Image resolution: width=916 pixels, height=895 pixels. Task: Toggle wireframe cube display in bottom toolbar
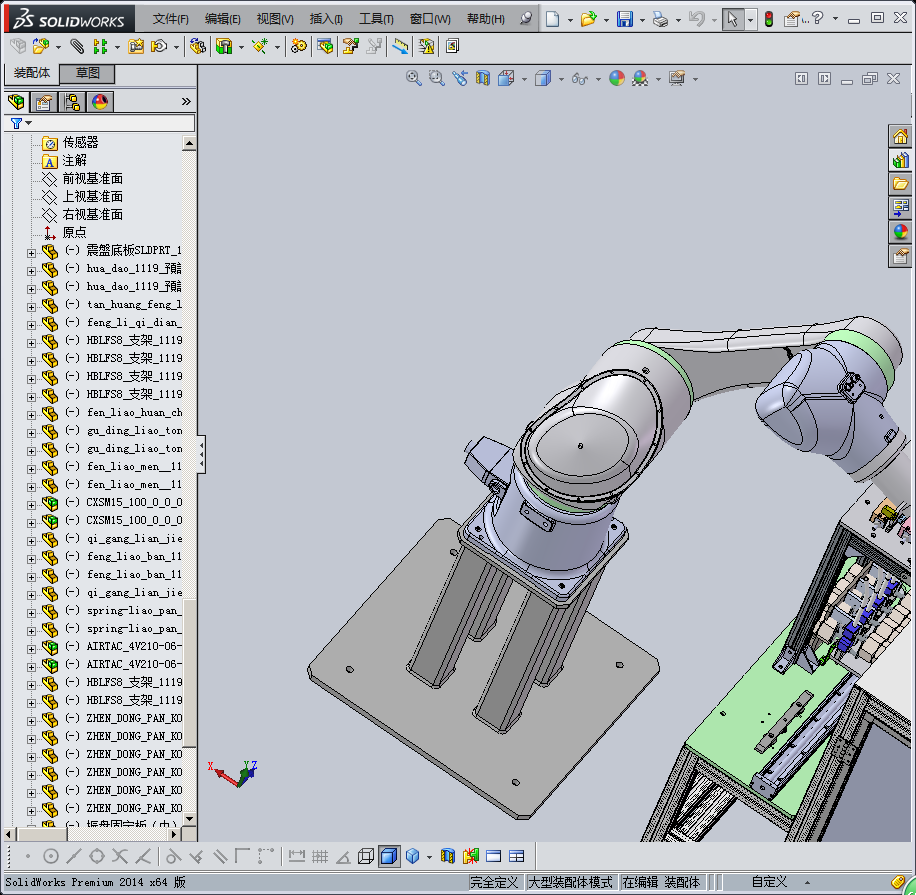pyautogui.click(x=366, y=856)
